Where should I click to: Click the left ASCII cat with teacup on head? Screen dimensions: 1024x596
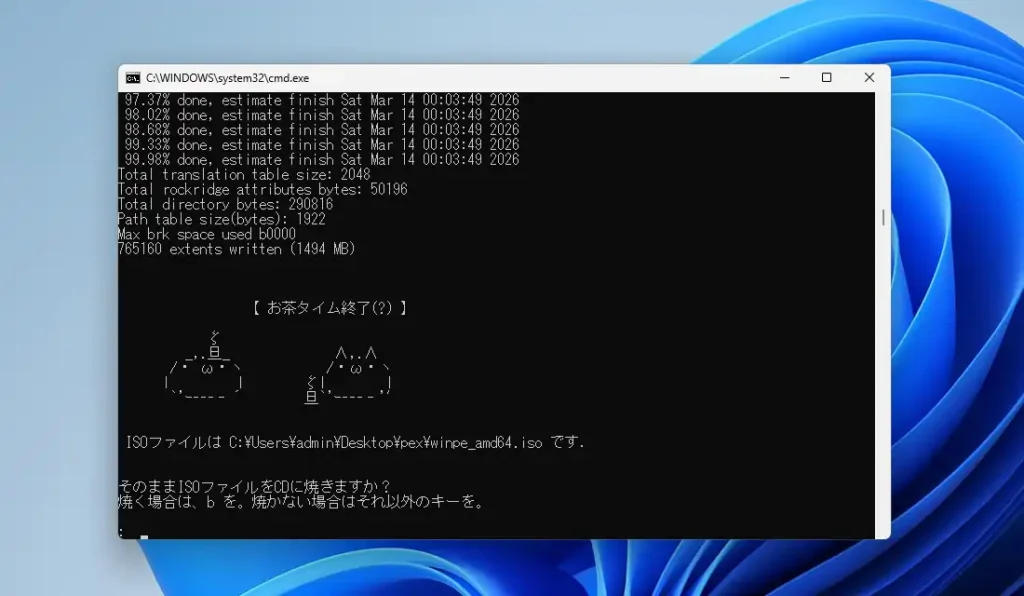click(204, 370)
